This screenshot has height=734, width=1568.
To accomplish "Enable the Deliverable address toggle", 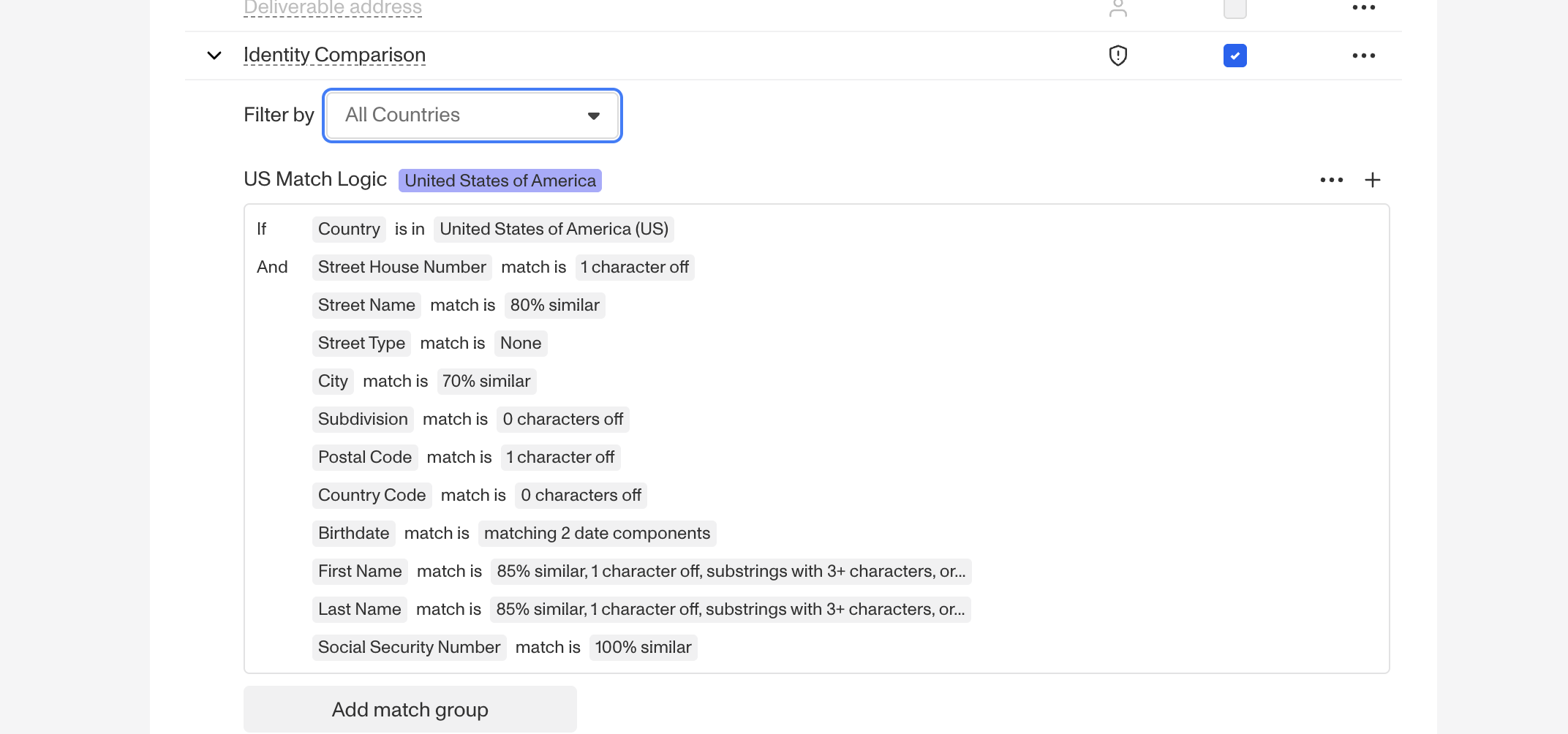I will pos(1235,9).
